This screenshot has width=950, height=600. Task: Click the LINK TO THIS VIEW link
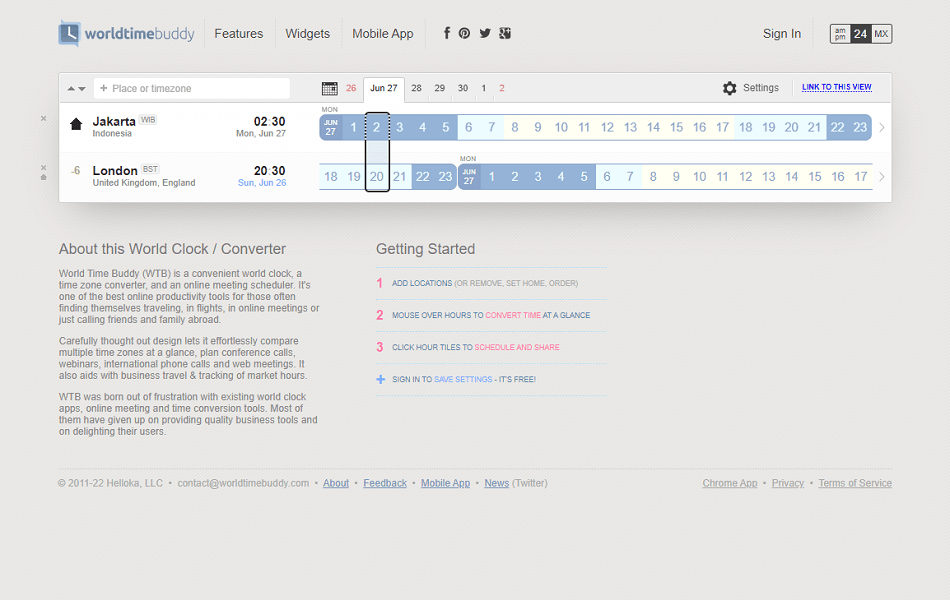click(837, 87)
